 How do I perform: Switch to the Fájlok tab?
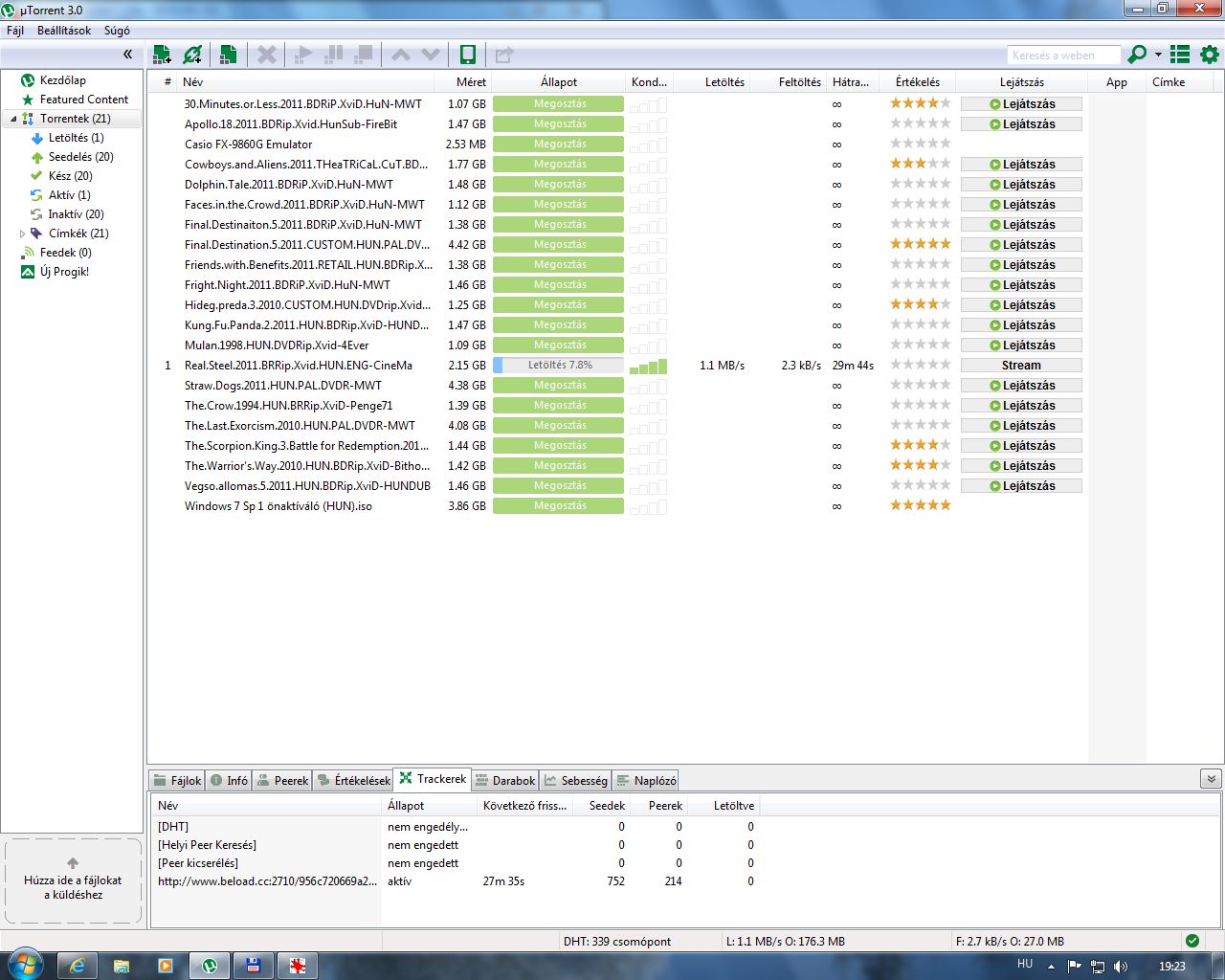(177, 780)
